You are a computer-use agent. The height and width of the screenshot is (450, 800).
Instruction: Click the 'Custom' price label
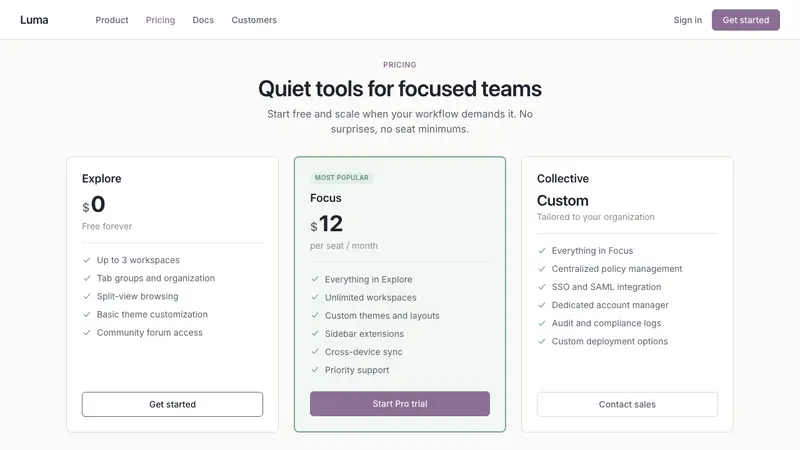pyautogui.click(x=563, y=201)
